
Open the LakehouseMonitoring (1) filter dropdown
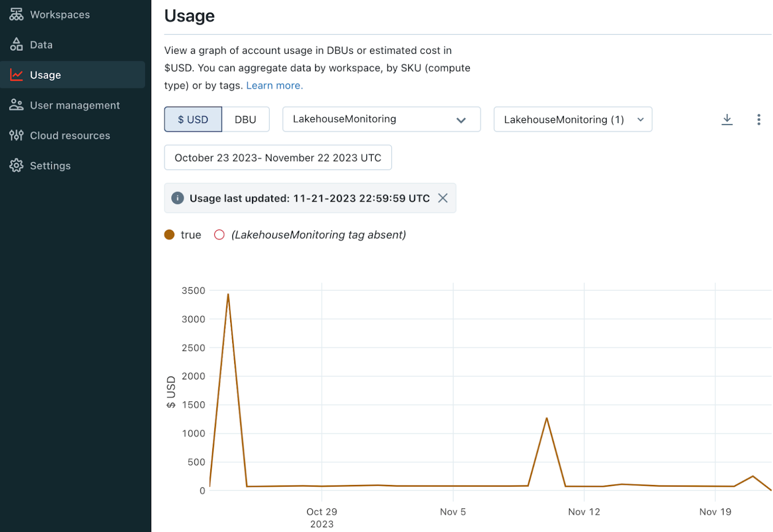[x=572, y=120]
